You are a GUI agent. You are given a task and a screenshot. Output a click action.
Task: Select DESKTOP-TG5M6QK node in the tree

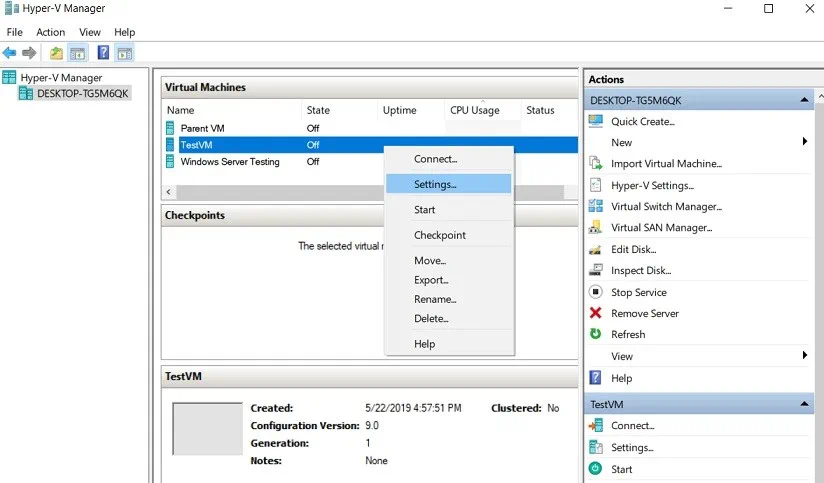coord(83,93)
